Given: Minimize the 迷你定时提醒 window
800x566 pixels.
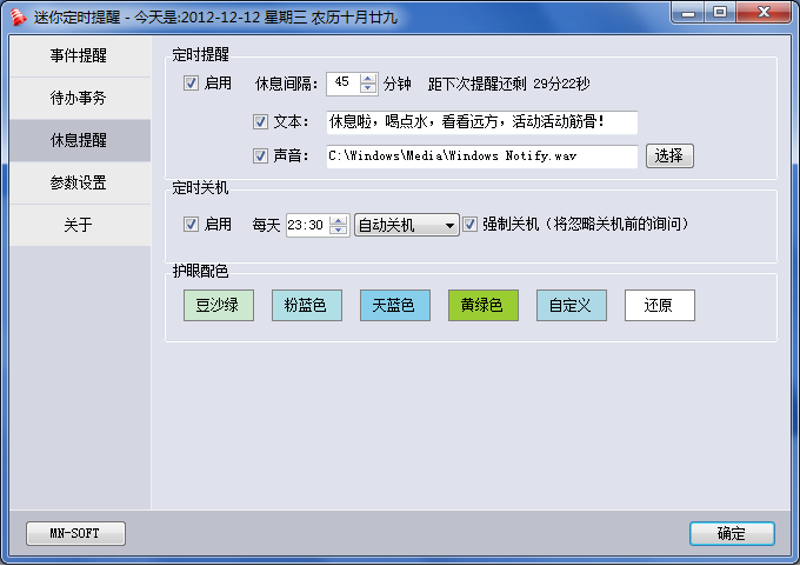Looking at the screenshot, I should (688, 12).
